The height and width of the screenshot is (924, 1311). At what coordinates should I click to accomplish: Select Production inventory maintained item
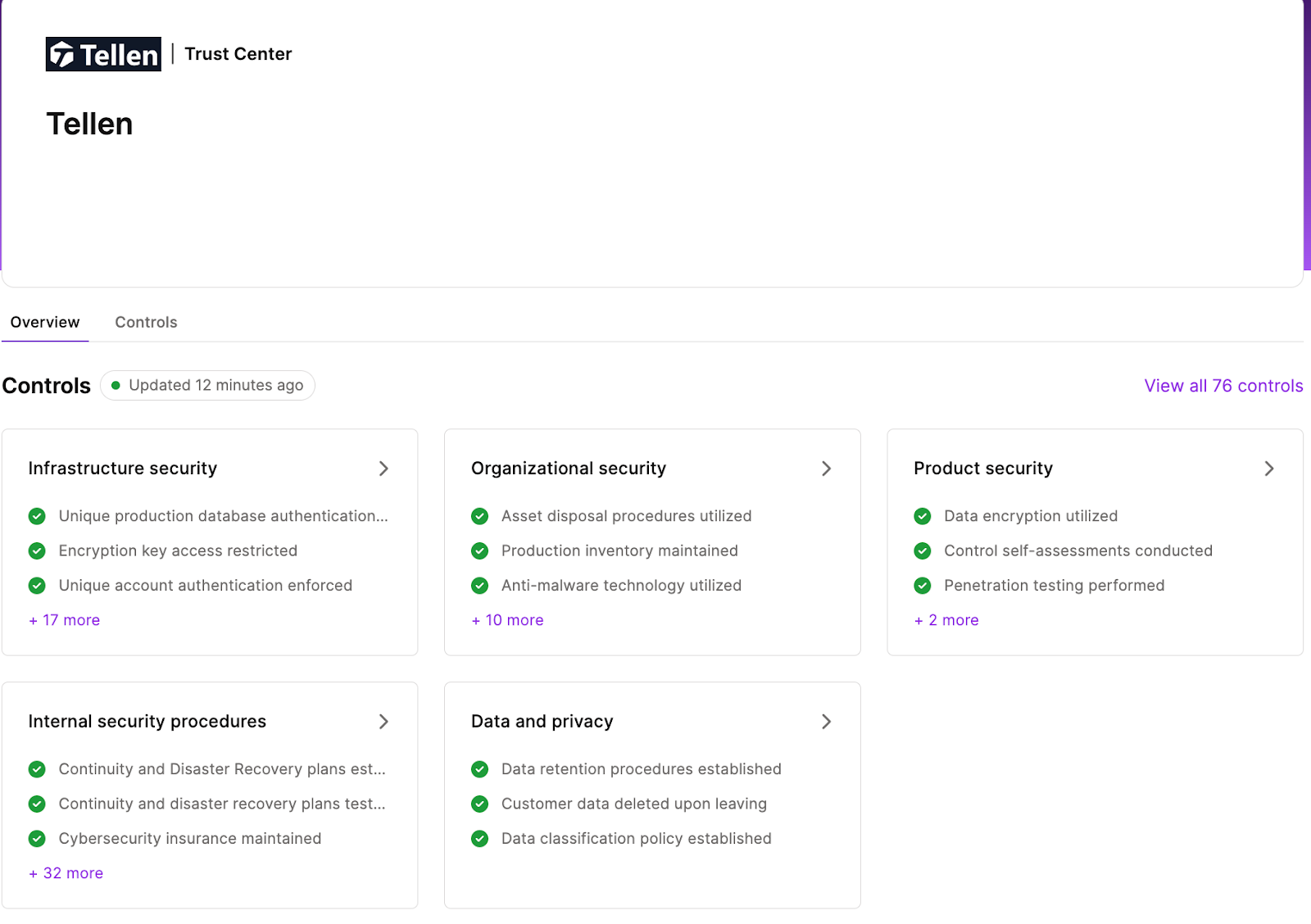(x=619, y=550)
